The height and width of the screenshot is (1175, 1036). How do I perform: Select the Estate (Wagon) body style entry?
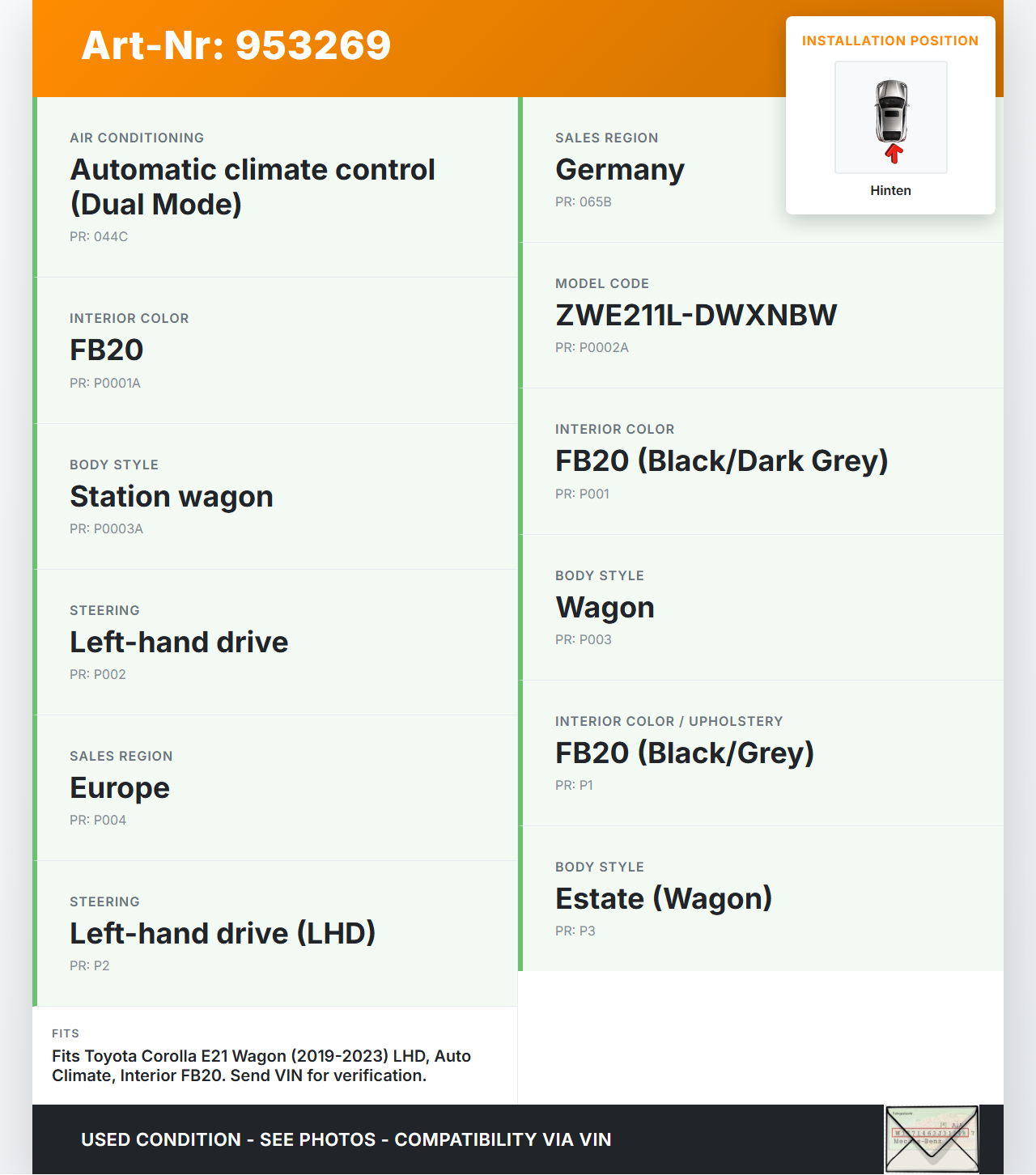click(x=664, y=898)
